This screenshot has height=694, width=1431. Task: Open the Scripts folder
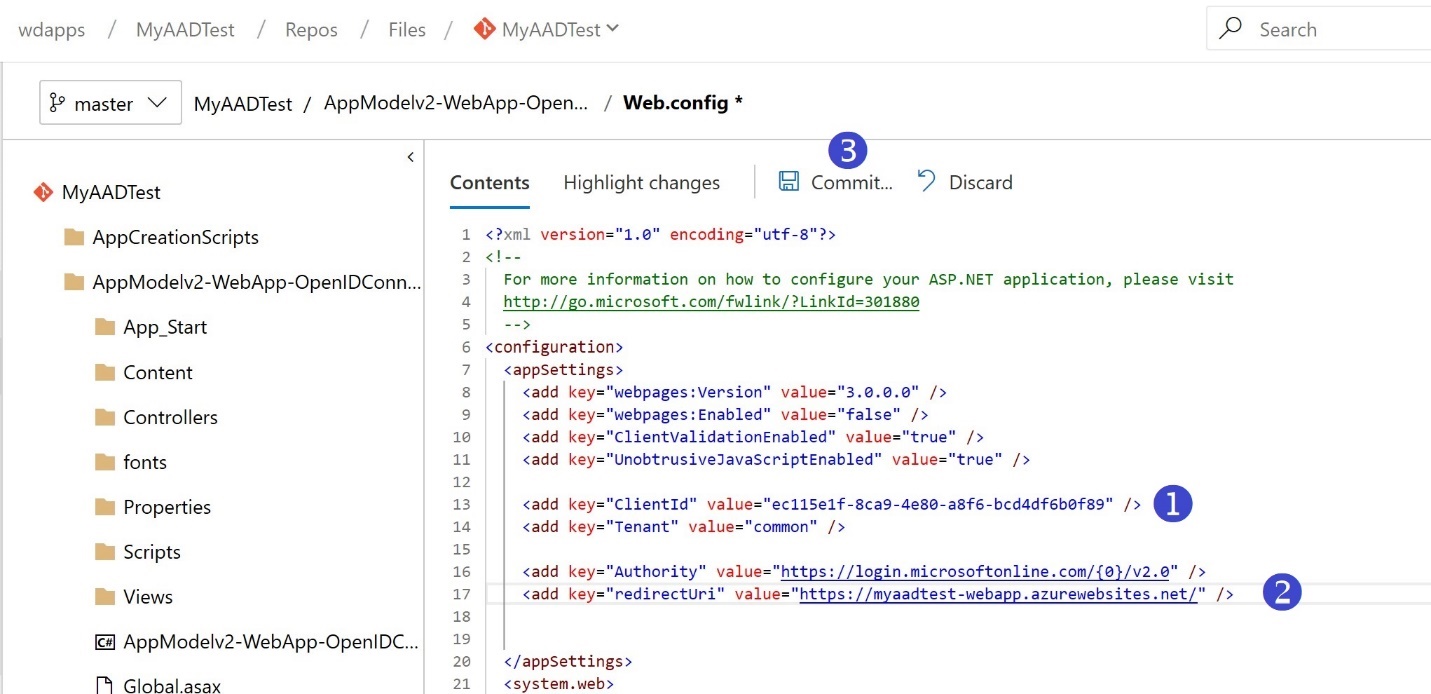[x=152, y=552]
